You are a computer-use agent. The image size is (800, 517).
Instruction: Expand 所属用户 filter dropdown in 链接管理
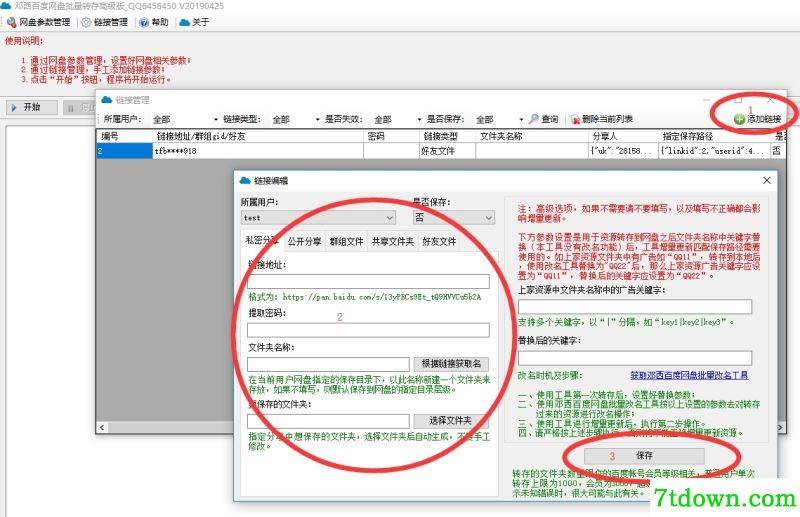216,119
